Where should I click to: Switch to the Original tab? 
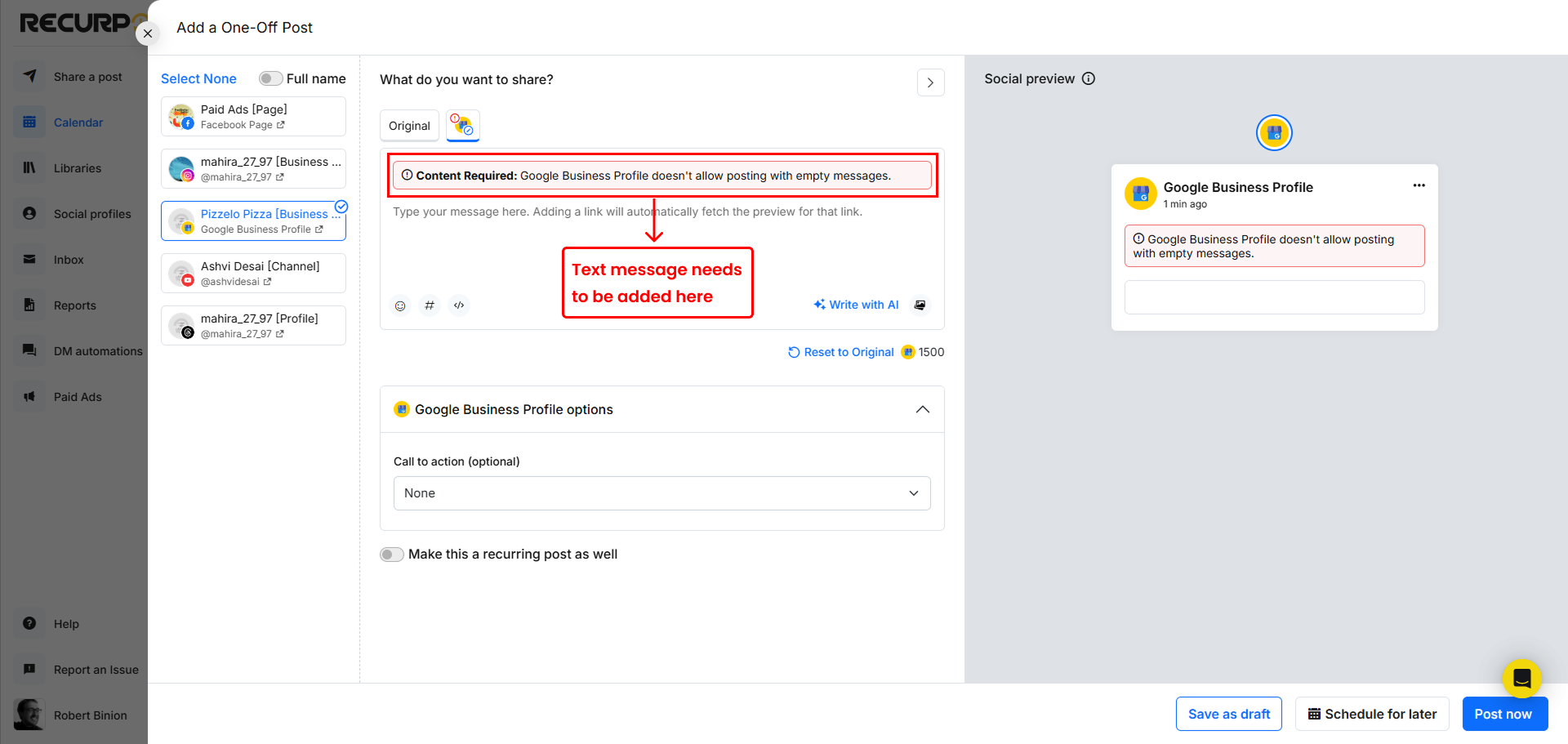coord(409,126)
